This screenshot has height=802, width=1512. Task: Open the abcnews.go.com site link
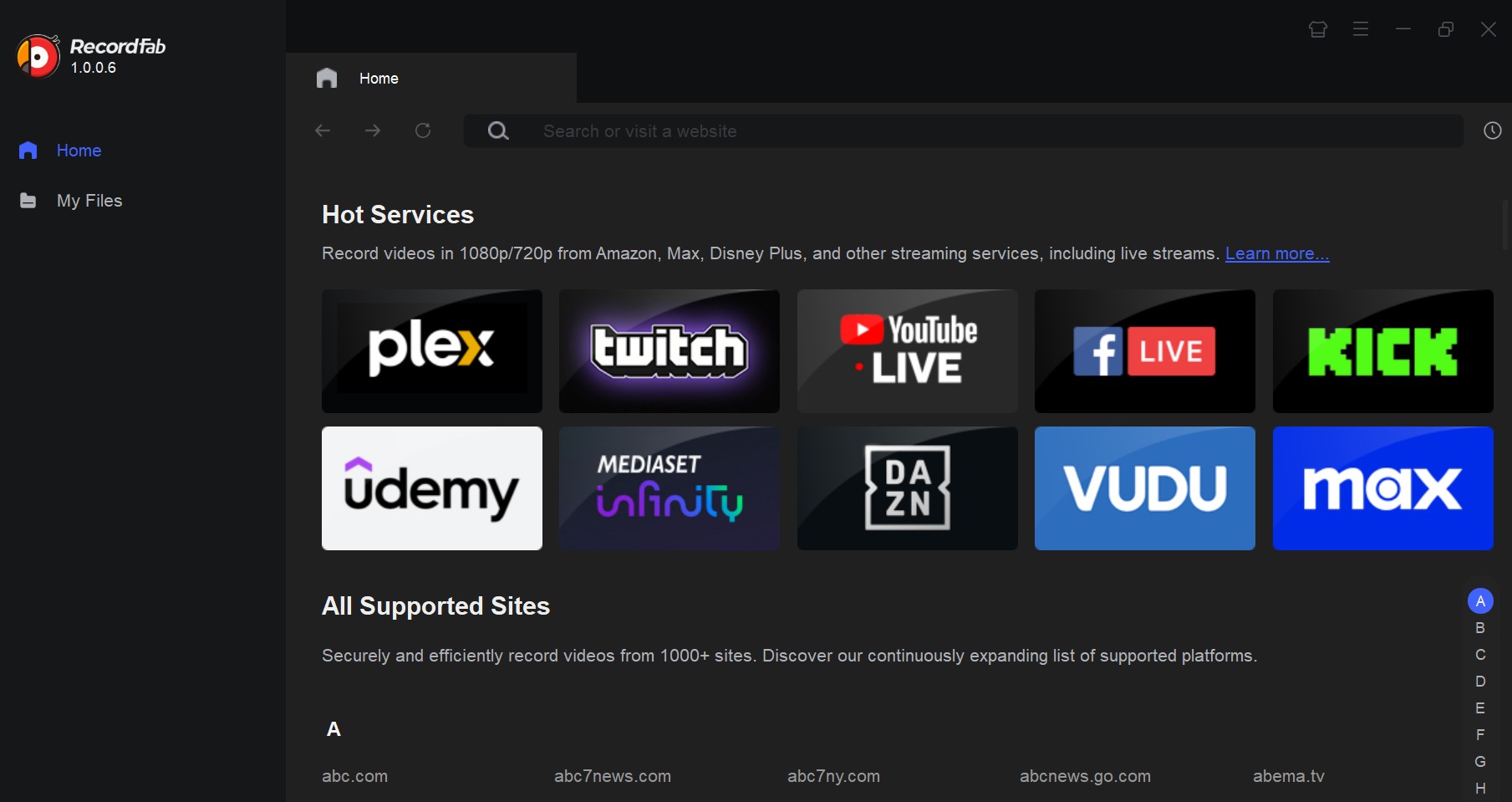point(1085,776)
